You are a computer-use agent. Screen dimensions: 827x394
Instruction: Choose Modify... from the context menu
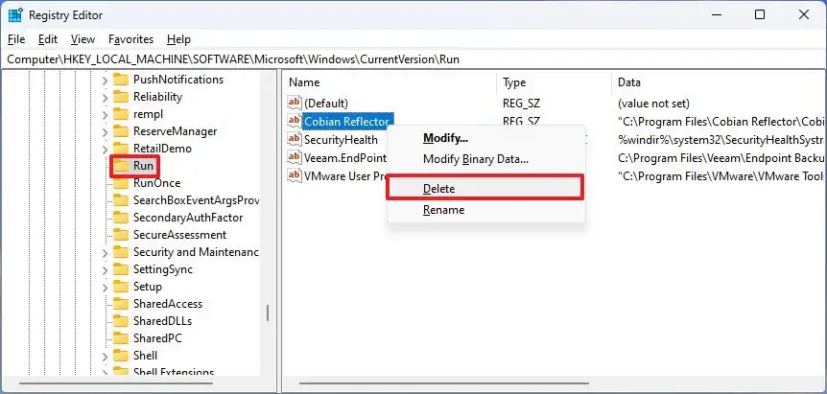pyautogui.click(x=486, y=138)
